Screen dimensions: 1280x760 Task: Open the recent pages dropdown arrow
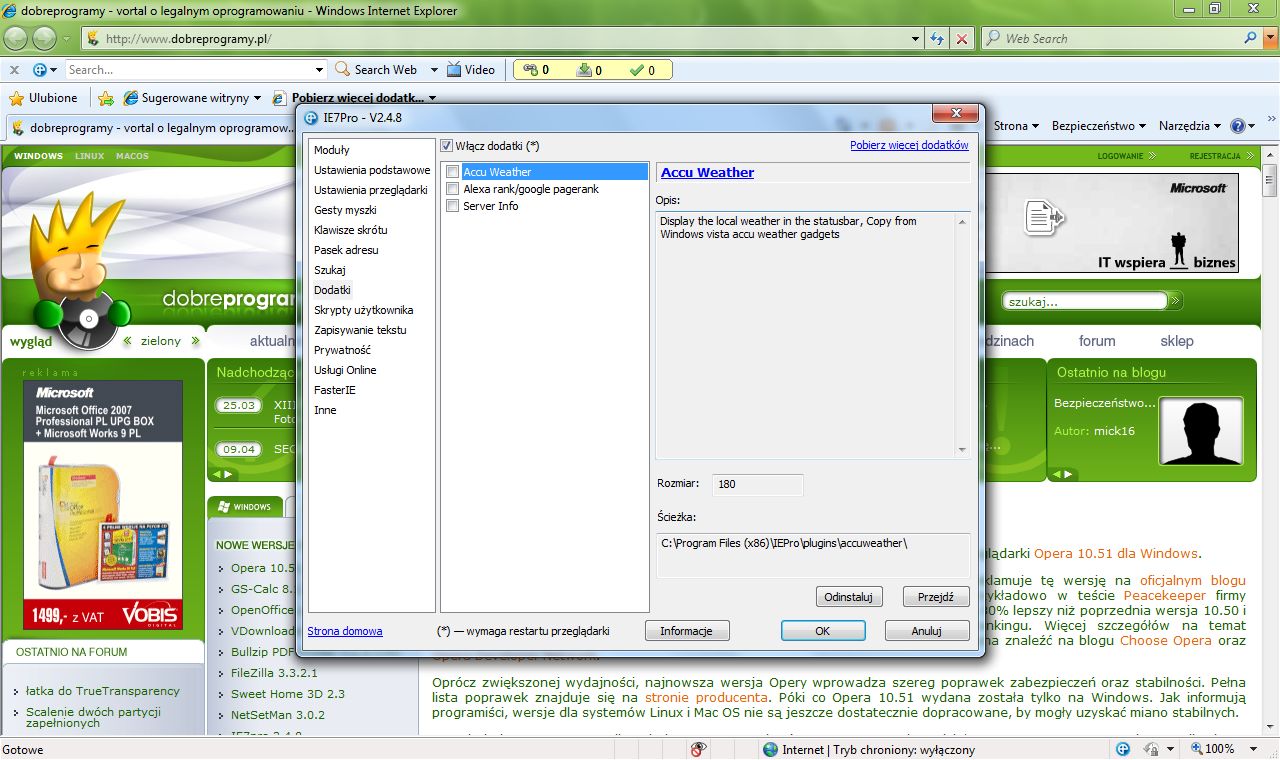click(x=67, y=39)
